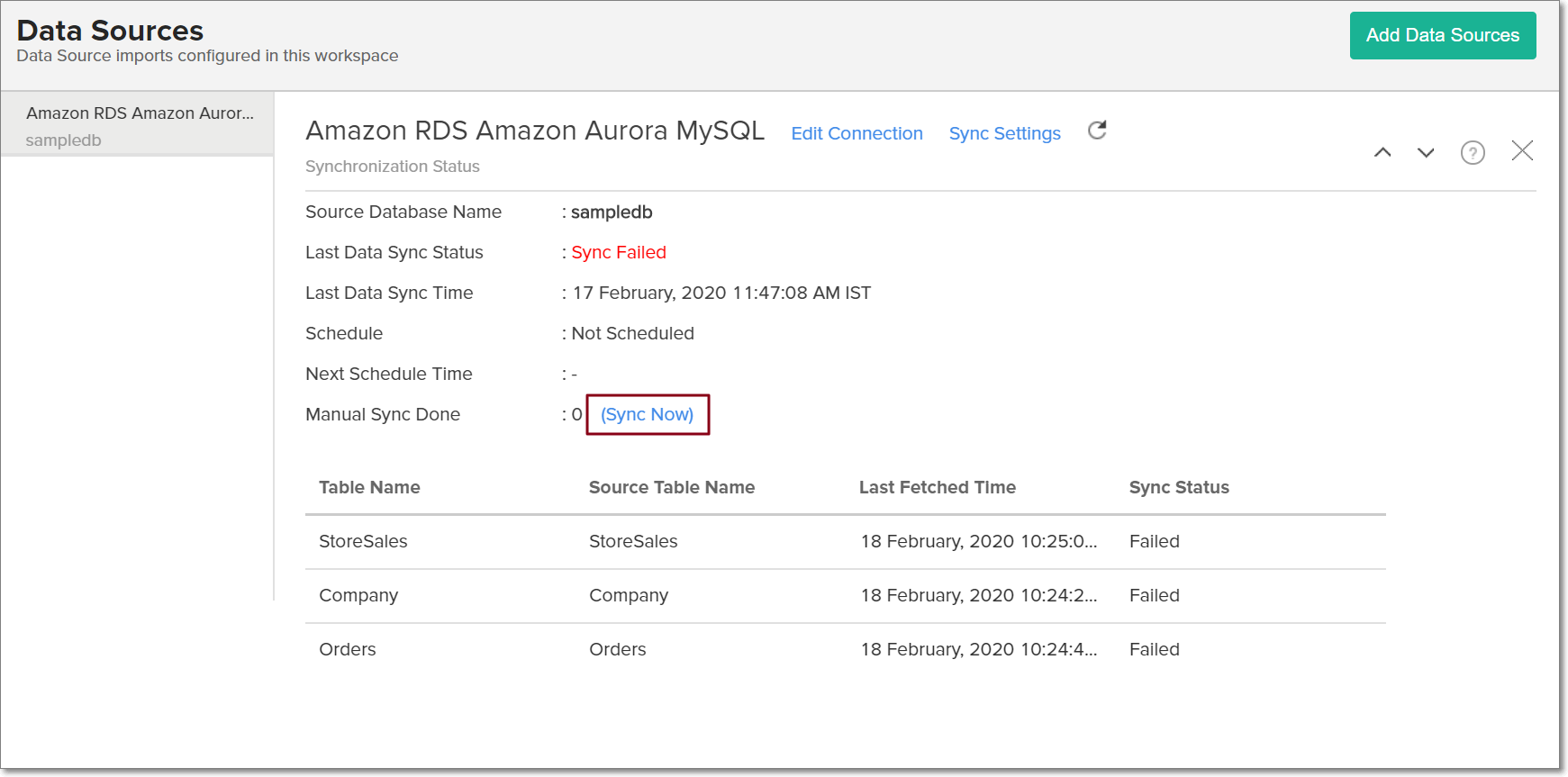This screenshot has height=777, width=1568.
Task: Select the Orders table row
Action: 348,650
